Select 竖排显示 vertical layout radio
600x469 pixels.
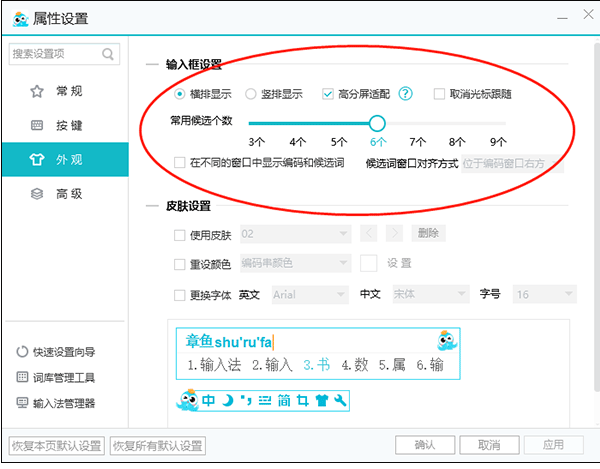251,94
